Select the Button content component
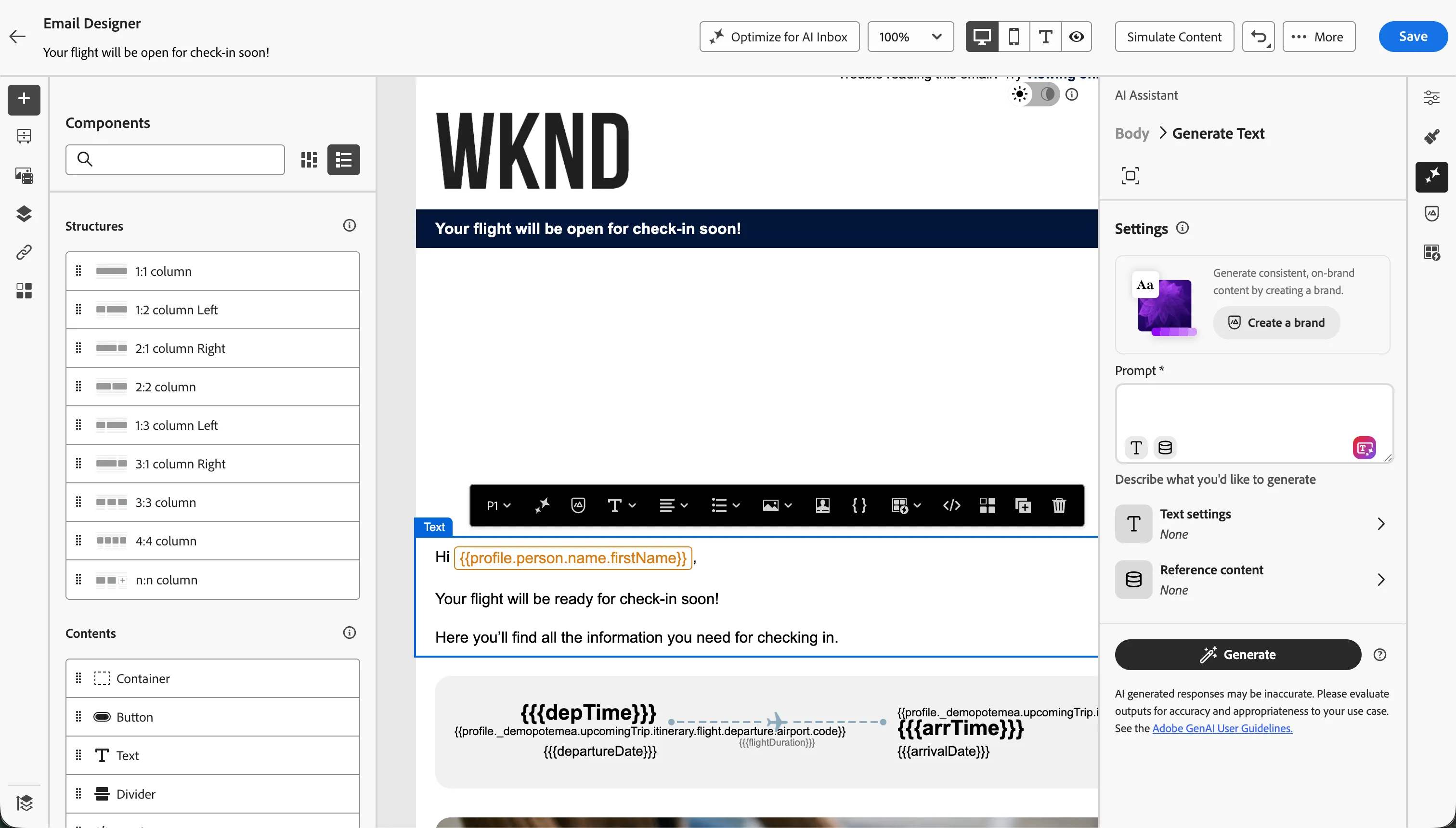This screenshot has width=1456, height=828. click(x=213, y=717)
